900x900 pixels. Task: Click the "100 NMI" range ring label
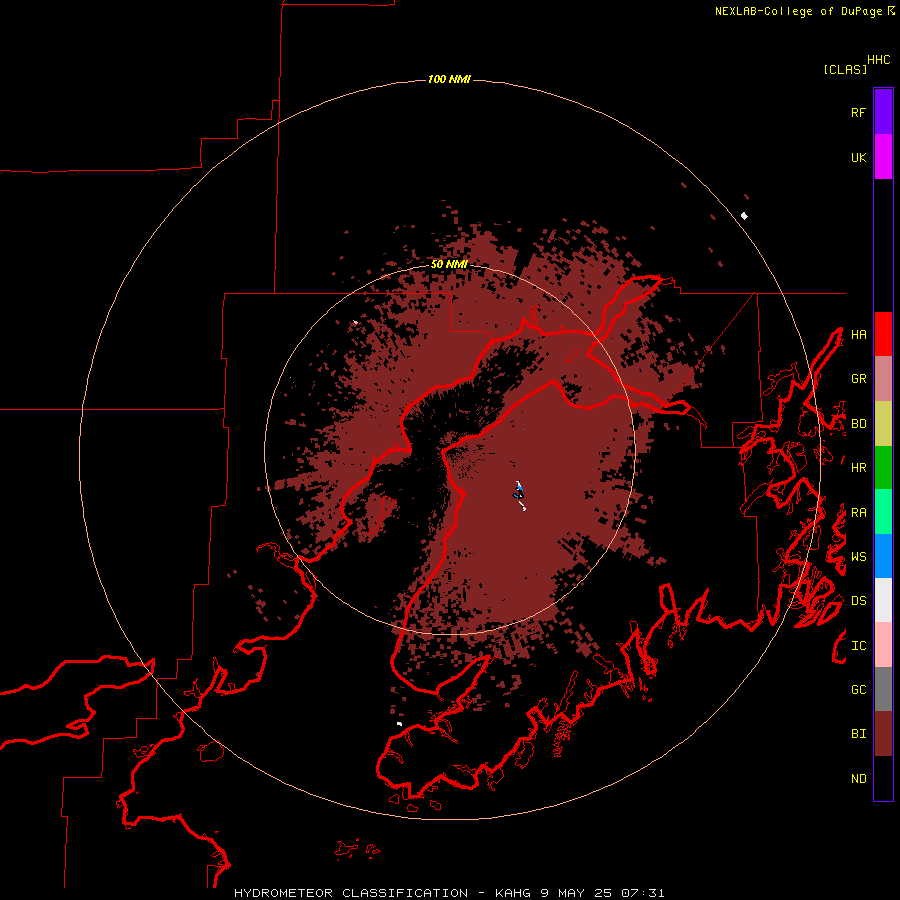pyautogui.click(x=449, y=79)
